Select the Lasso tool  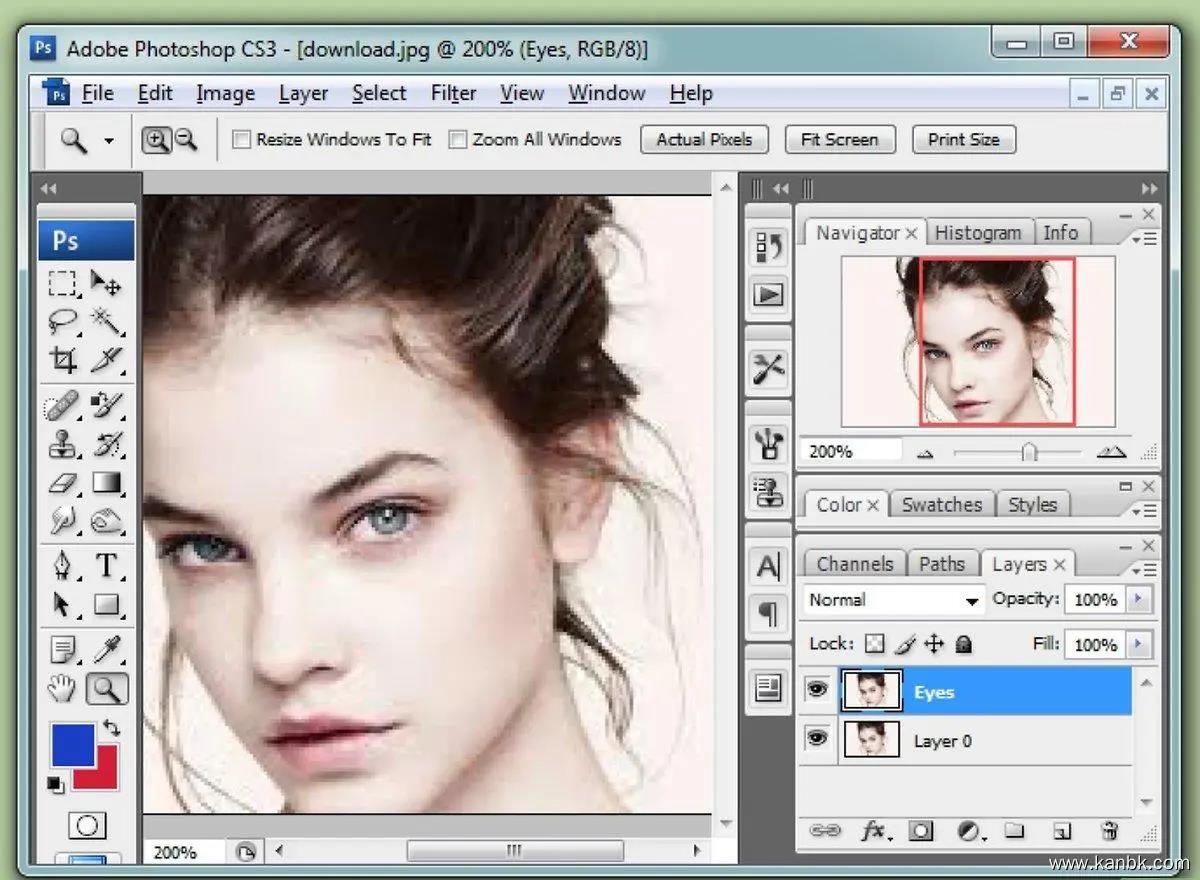(x=63, y=322)
